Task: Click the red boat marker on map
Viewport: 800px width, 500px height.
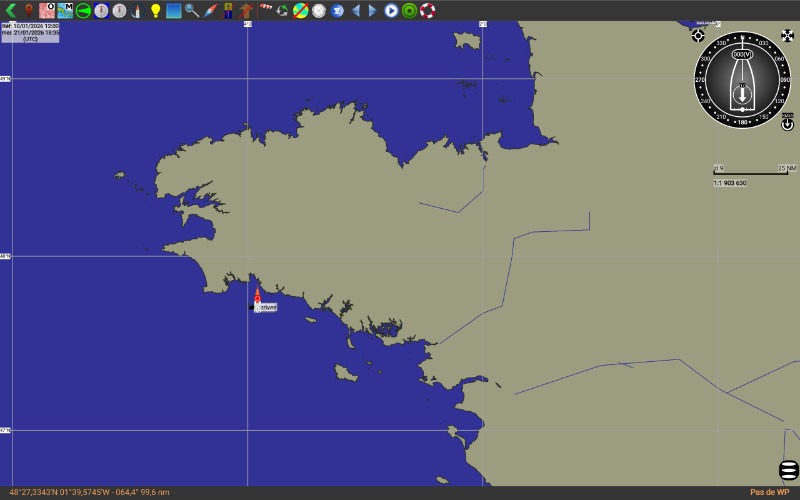Action: [x=257, y=296]
